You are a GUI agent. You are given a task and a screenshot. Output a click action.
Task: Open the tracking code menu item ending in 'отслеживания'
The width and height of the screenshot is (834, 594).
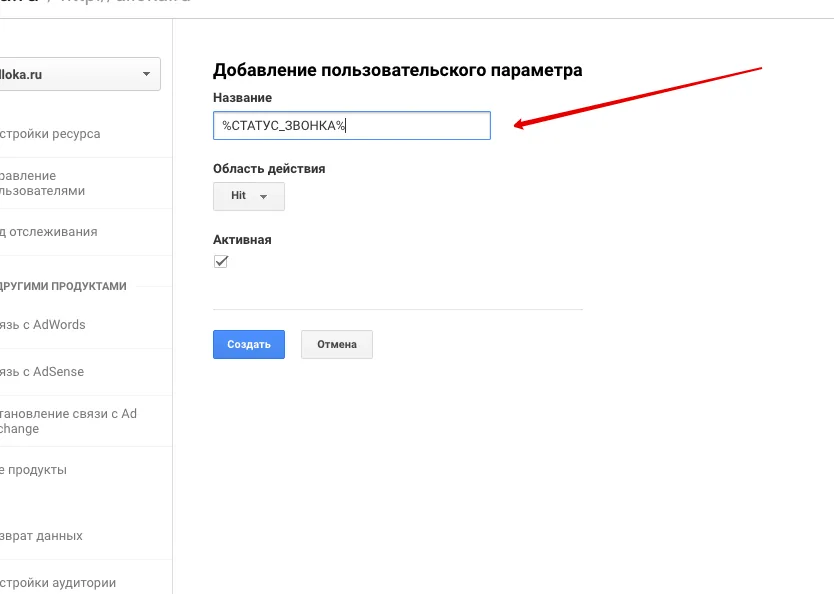48,232
